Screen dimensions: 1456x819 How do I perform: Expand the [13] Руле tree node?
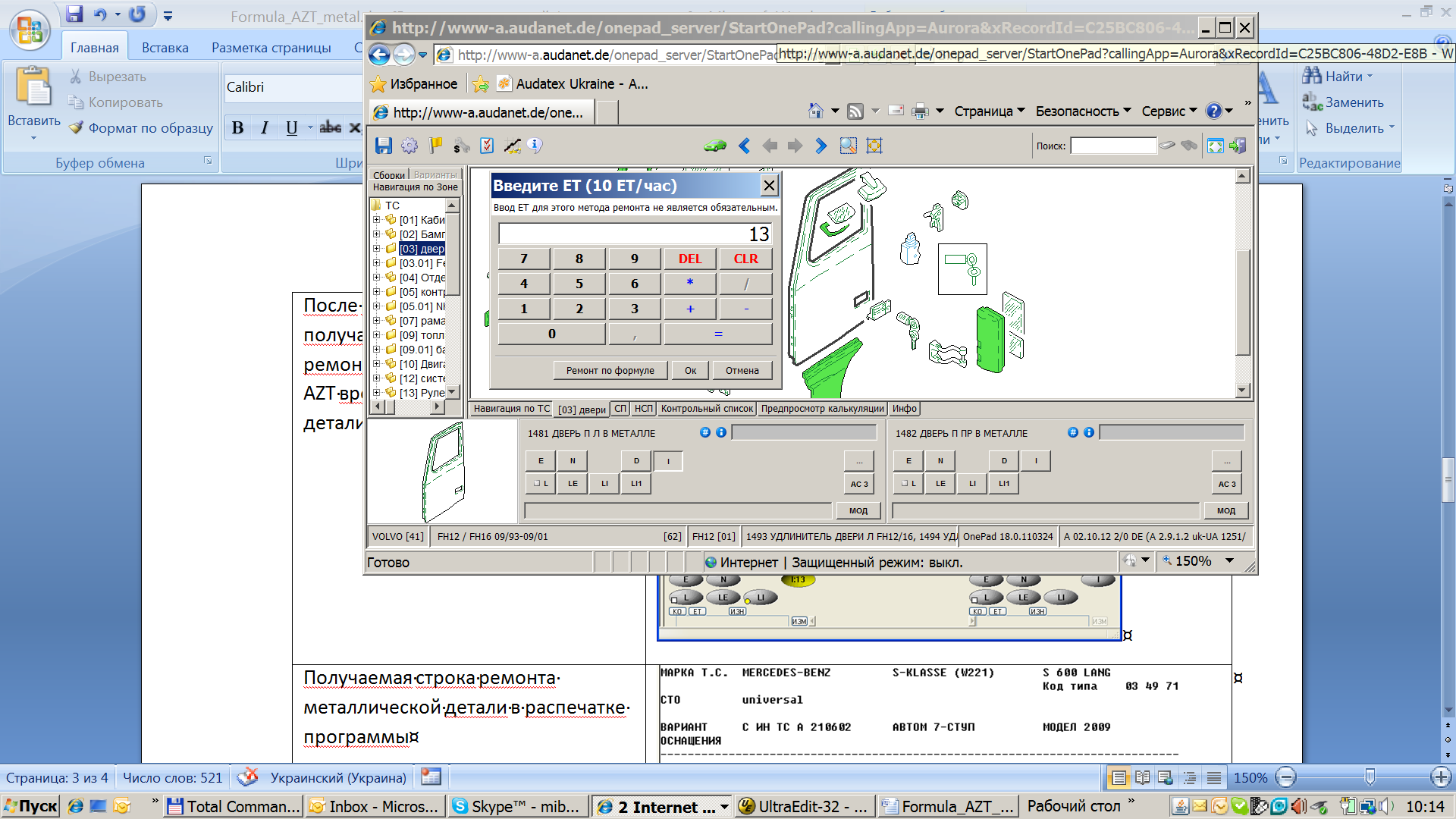pos(377,393)
